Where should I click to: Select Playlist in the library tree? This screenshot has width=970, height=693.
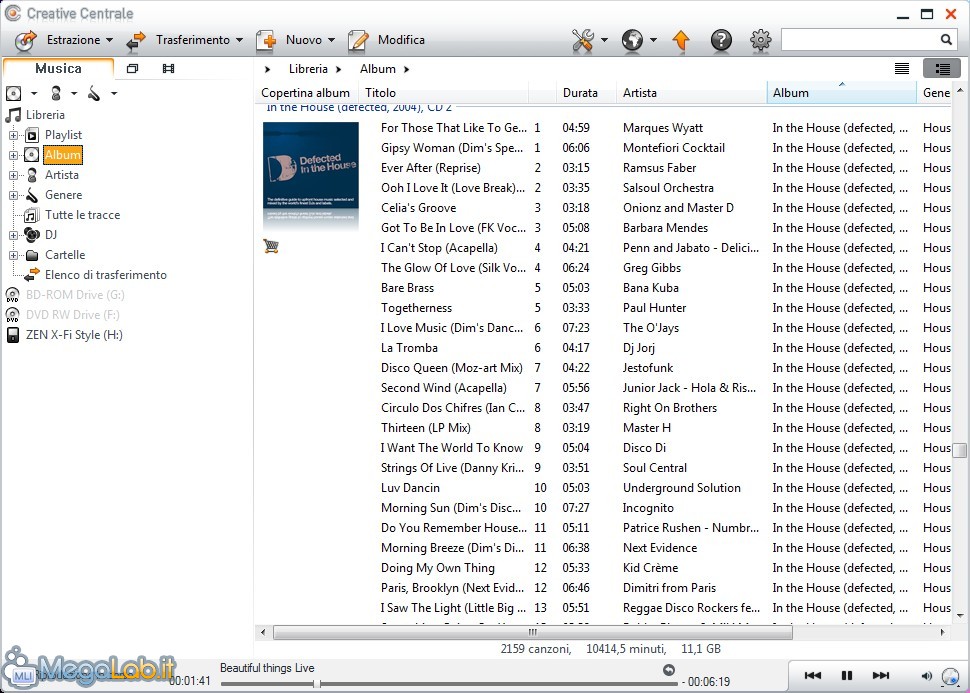(x=63, y=135)
